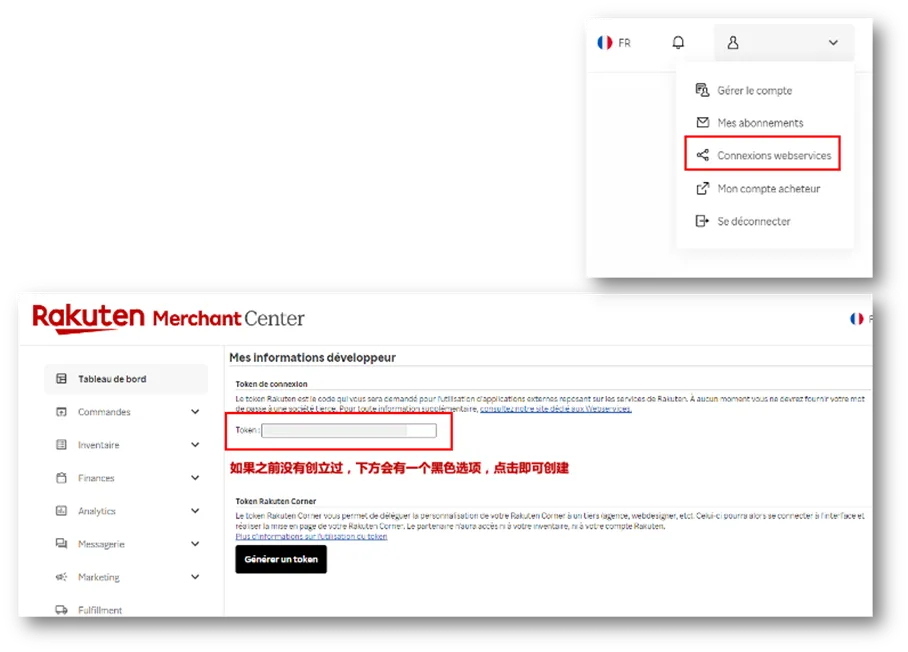Screen dimensions: 908x652
Task: Open the consultez notre site dédié aux Webservices link
Action: [556, 409]
